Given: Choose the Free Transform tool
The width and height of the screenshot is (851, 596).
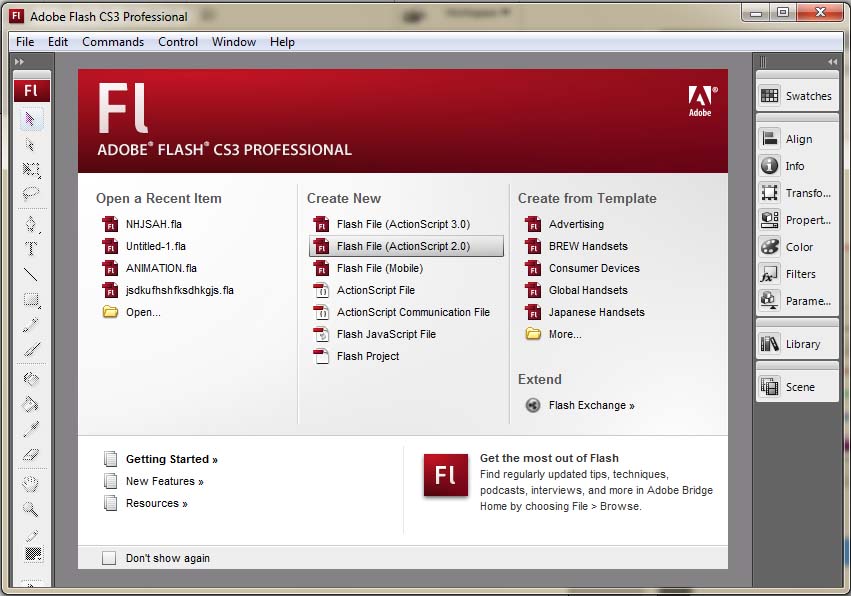Looking at the screenshot, I should [x=31, y=169].
